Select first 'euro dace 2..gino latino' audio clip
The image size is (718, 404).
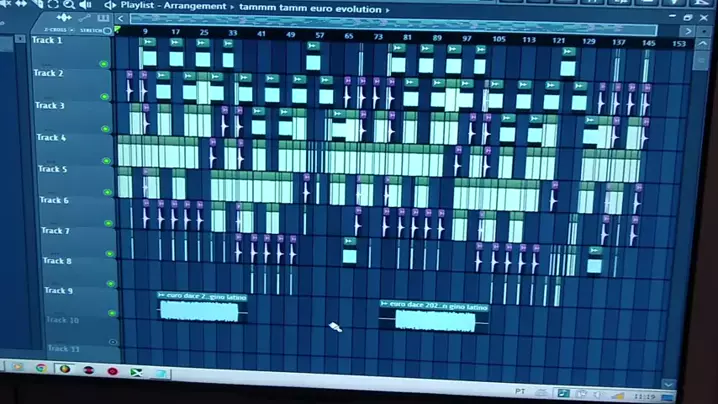pos(202,307)
